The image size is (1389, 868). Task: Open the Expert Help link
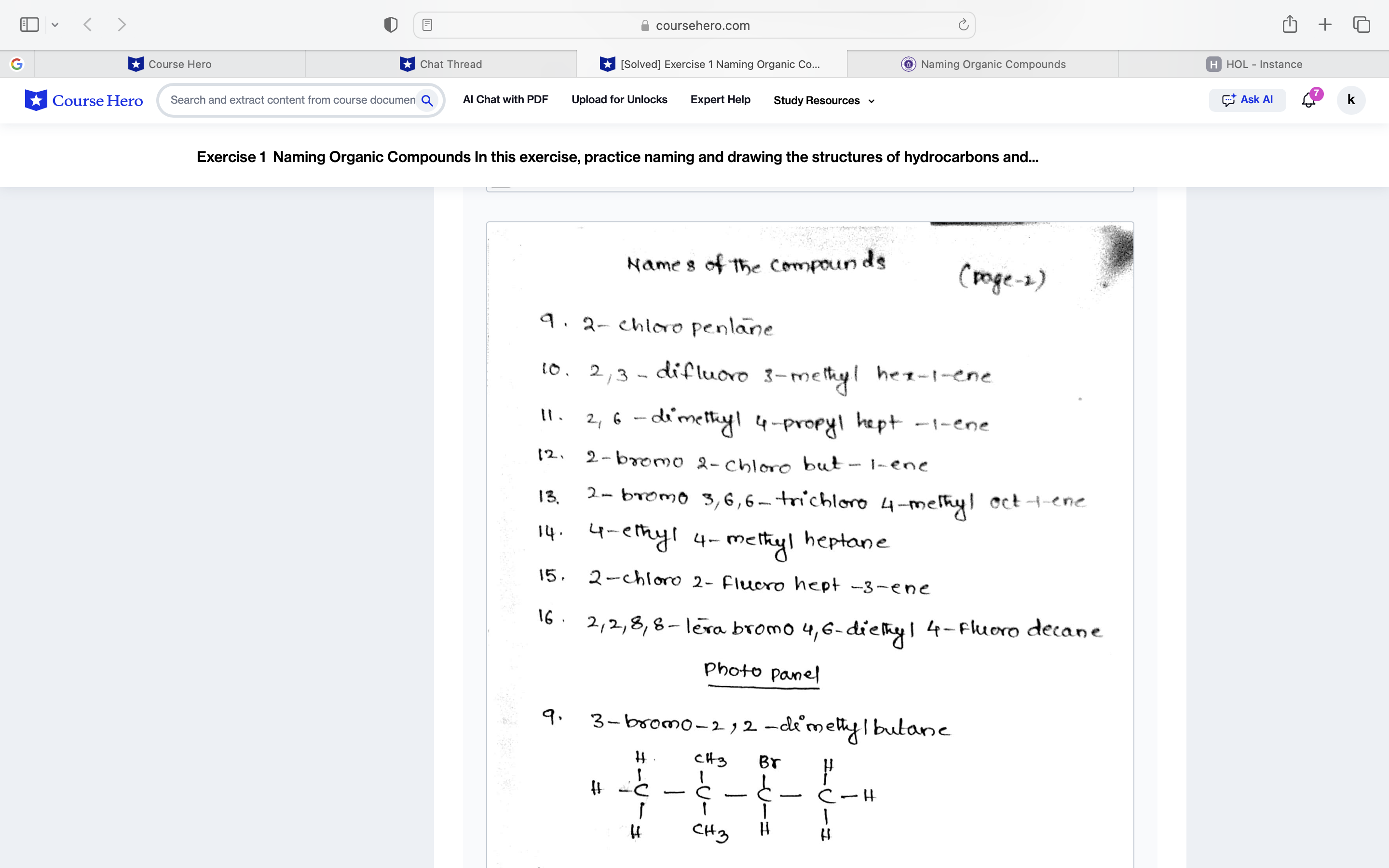(721, 99)
